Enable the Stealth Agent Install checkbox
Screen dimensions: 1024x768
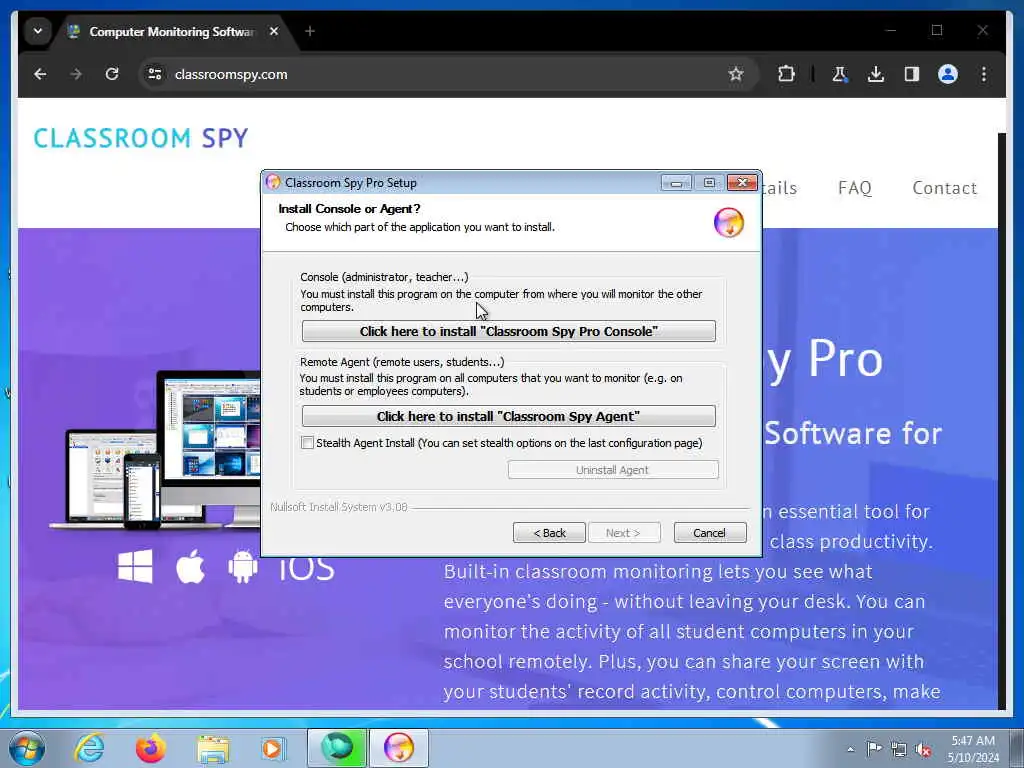pos(308,443)
